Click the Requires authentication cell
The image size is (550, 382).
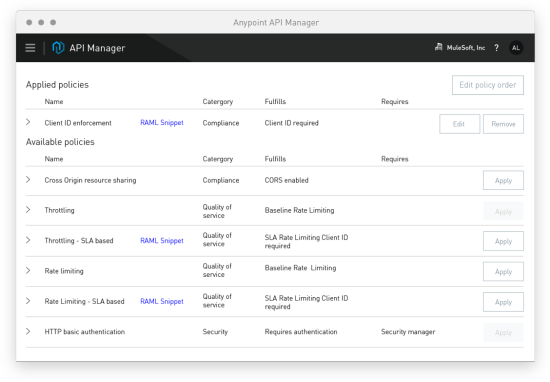301,332
